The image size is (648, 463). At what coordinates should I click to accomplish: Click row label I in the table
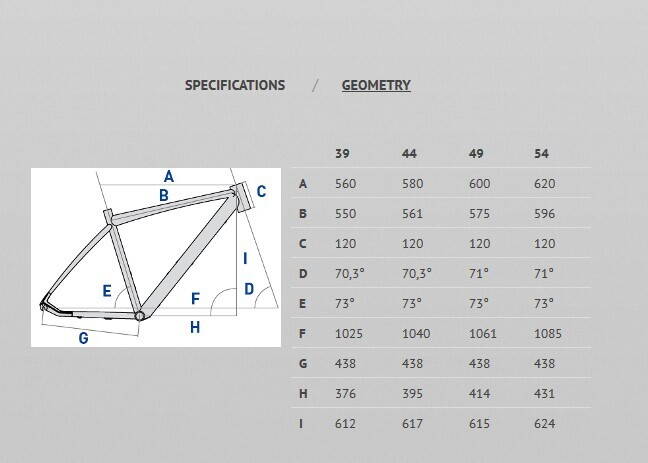click(303, 424)
